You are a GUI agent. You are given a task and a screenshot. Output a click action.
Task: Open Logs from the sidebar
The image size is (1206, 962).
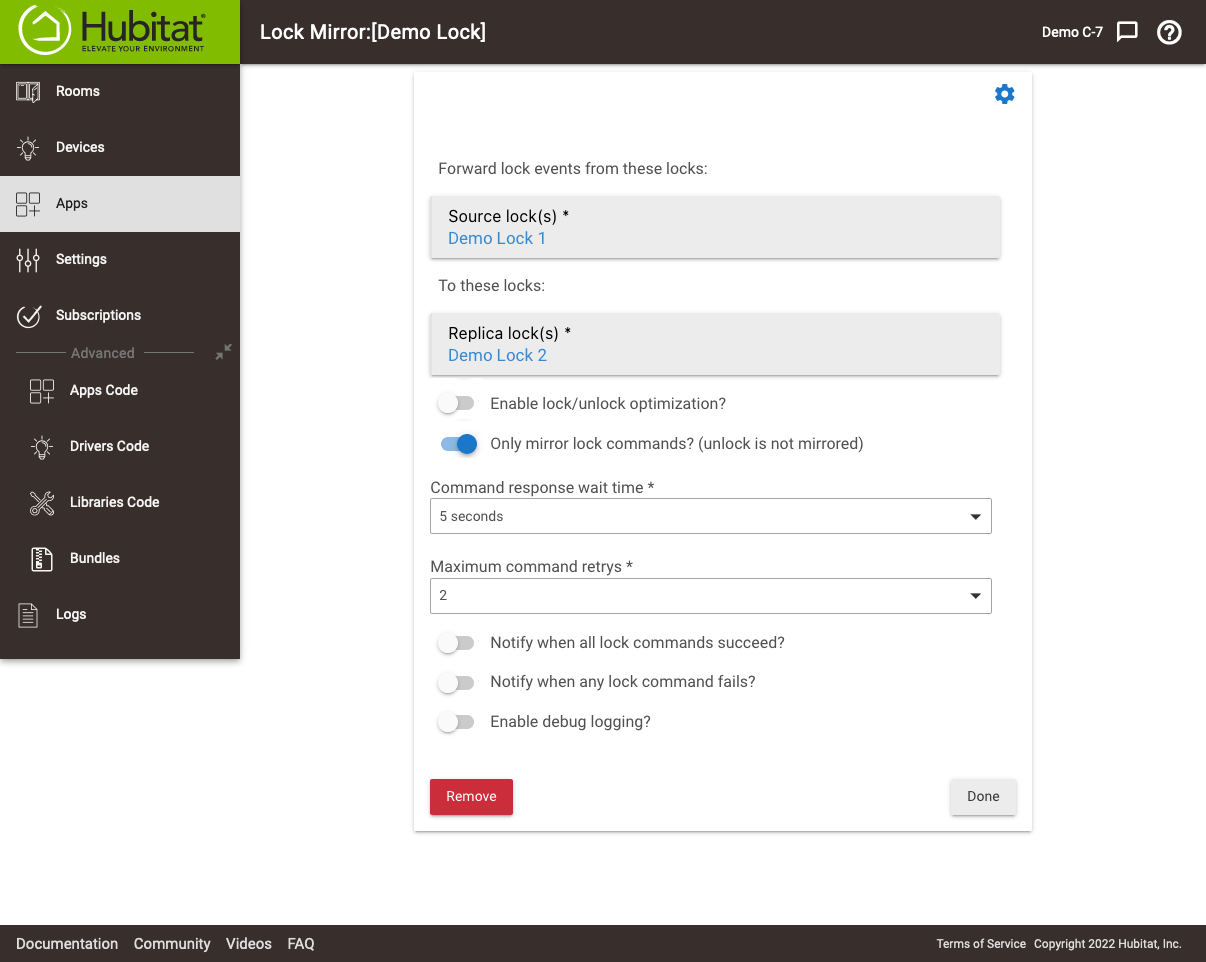click(x=120, y=615)
